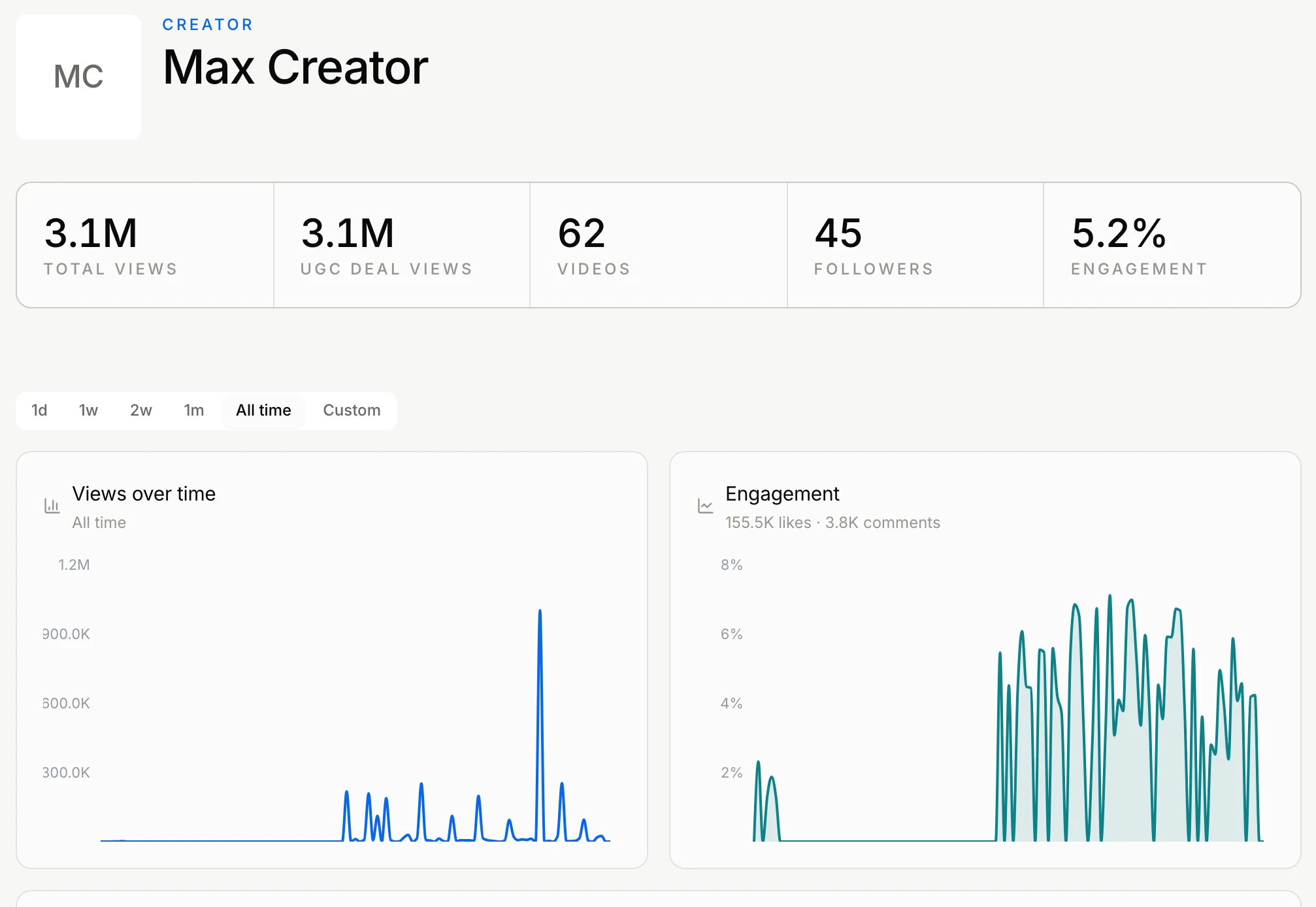Image resolution: width=1316 pixels, height=907 pixels.
Task: Click the Engagement chart title
Action: [782, 494]
